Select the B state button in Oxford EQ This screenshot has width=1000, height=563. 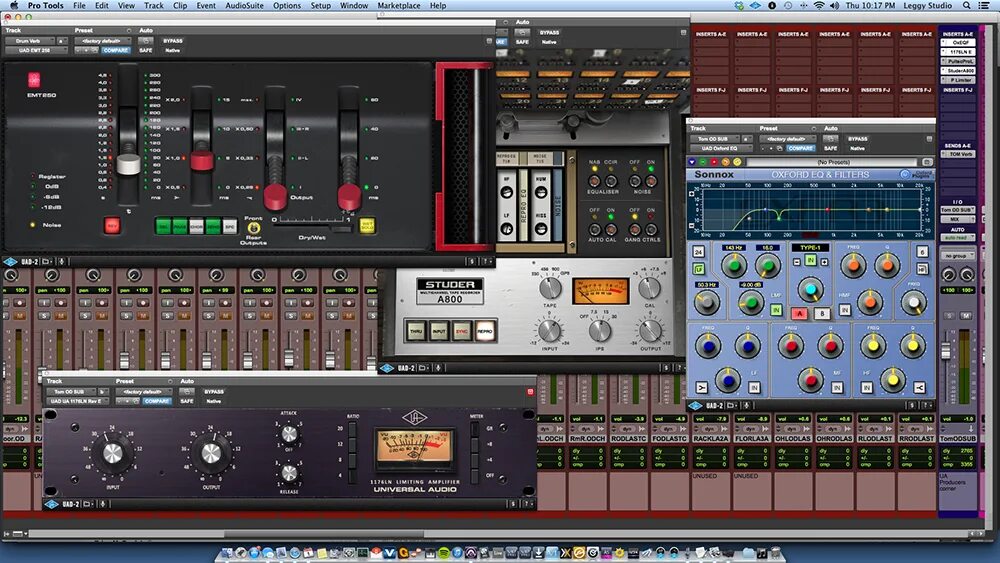pos(822,313)
